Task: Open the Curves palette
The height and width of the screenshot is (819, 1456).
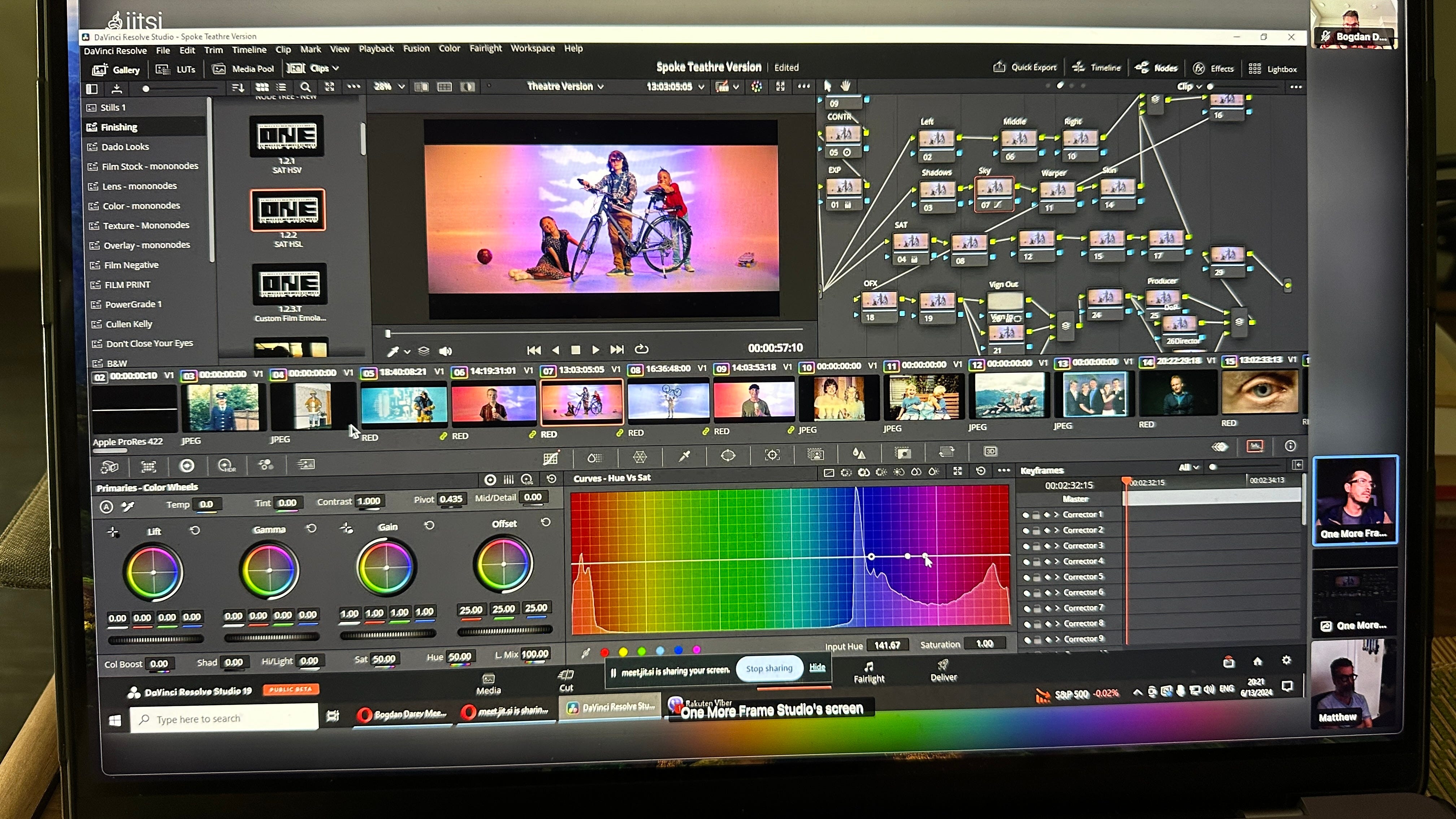Action: [551, 458]
